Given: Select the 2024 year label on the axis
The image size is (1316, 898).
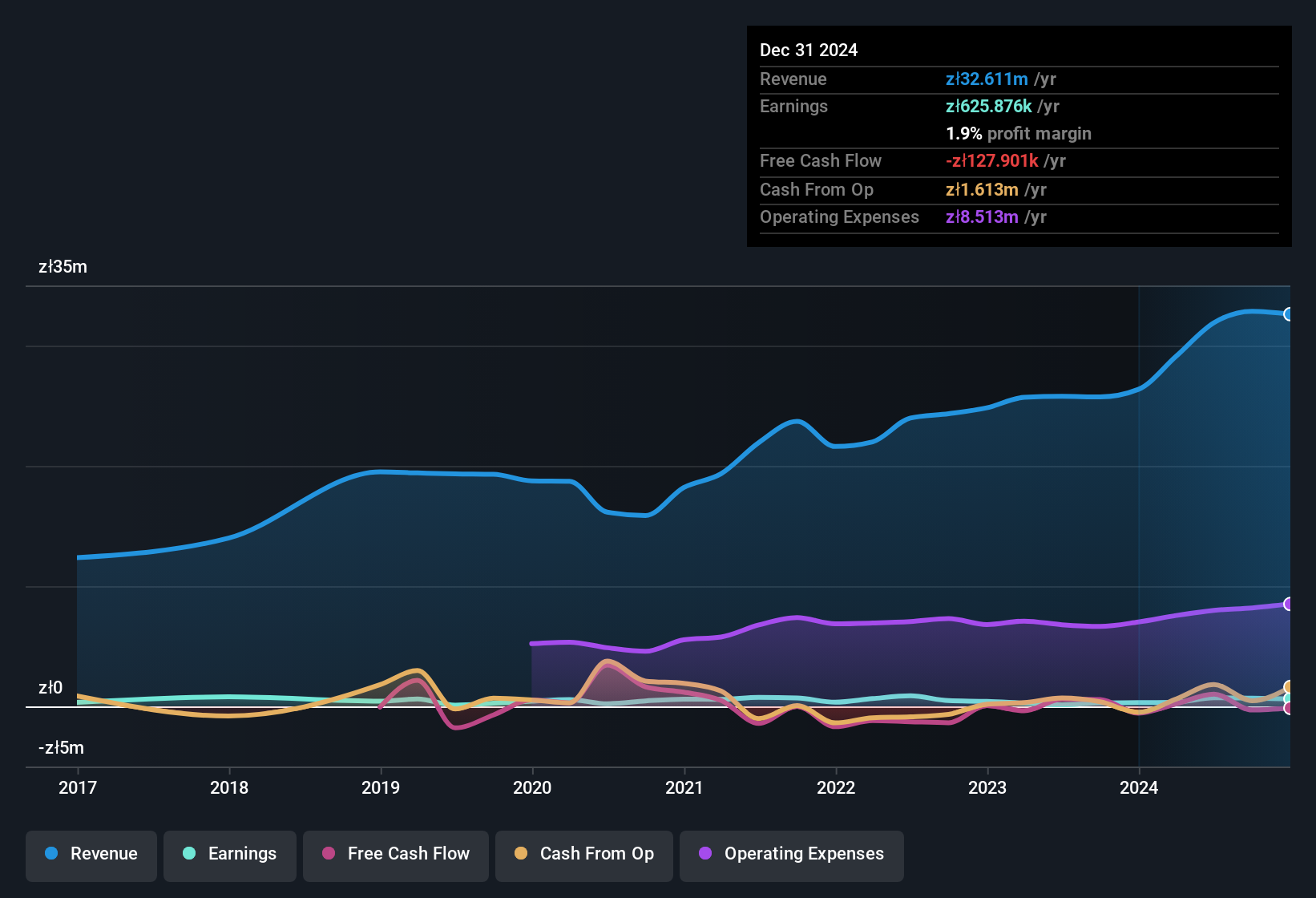Looking at the screenshot, I should [1140, 788].
